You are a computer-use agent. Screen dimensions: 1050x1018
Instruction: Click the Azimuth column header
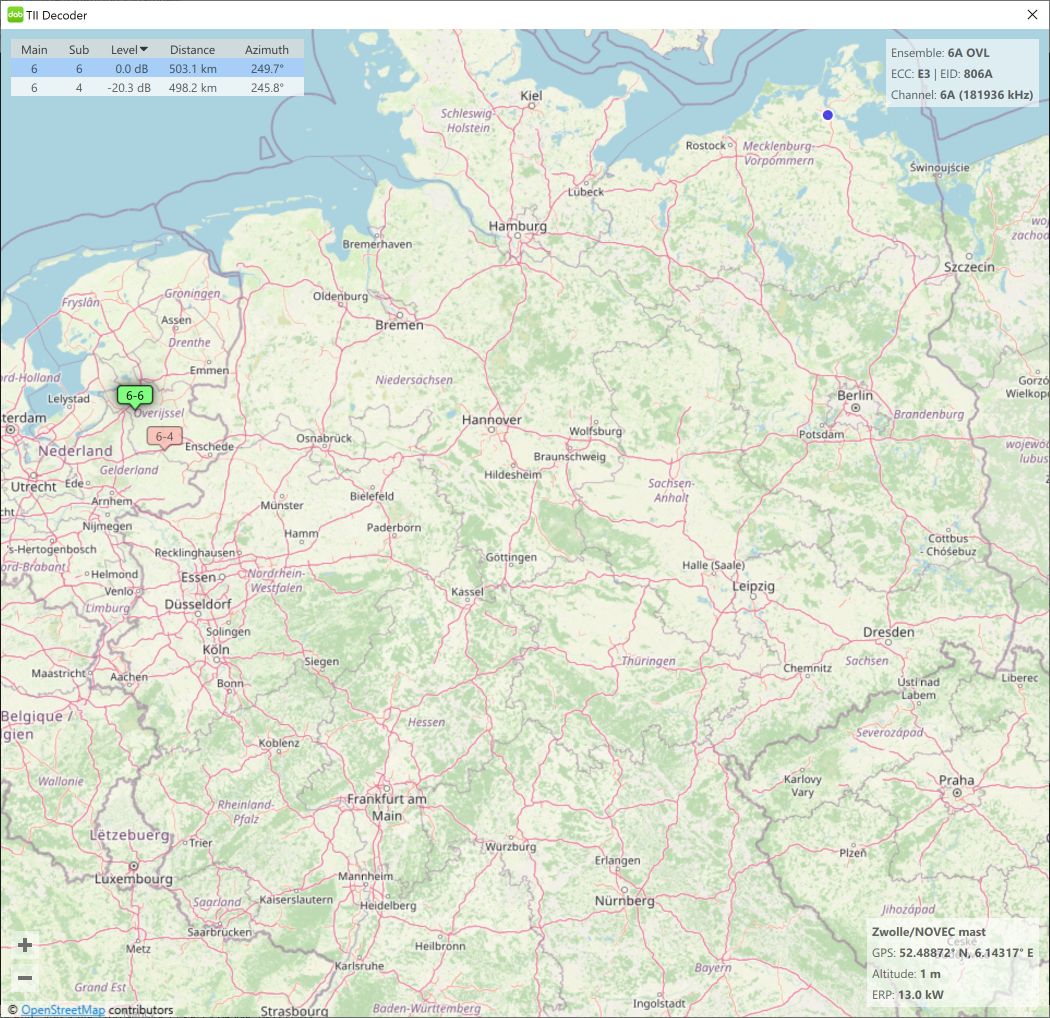point(266,49)
